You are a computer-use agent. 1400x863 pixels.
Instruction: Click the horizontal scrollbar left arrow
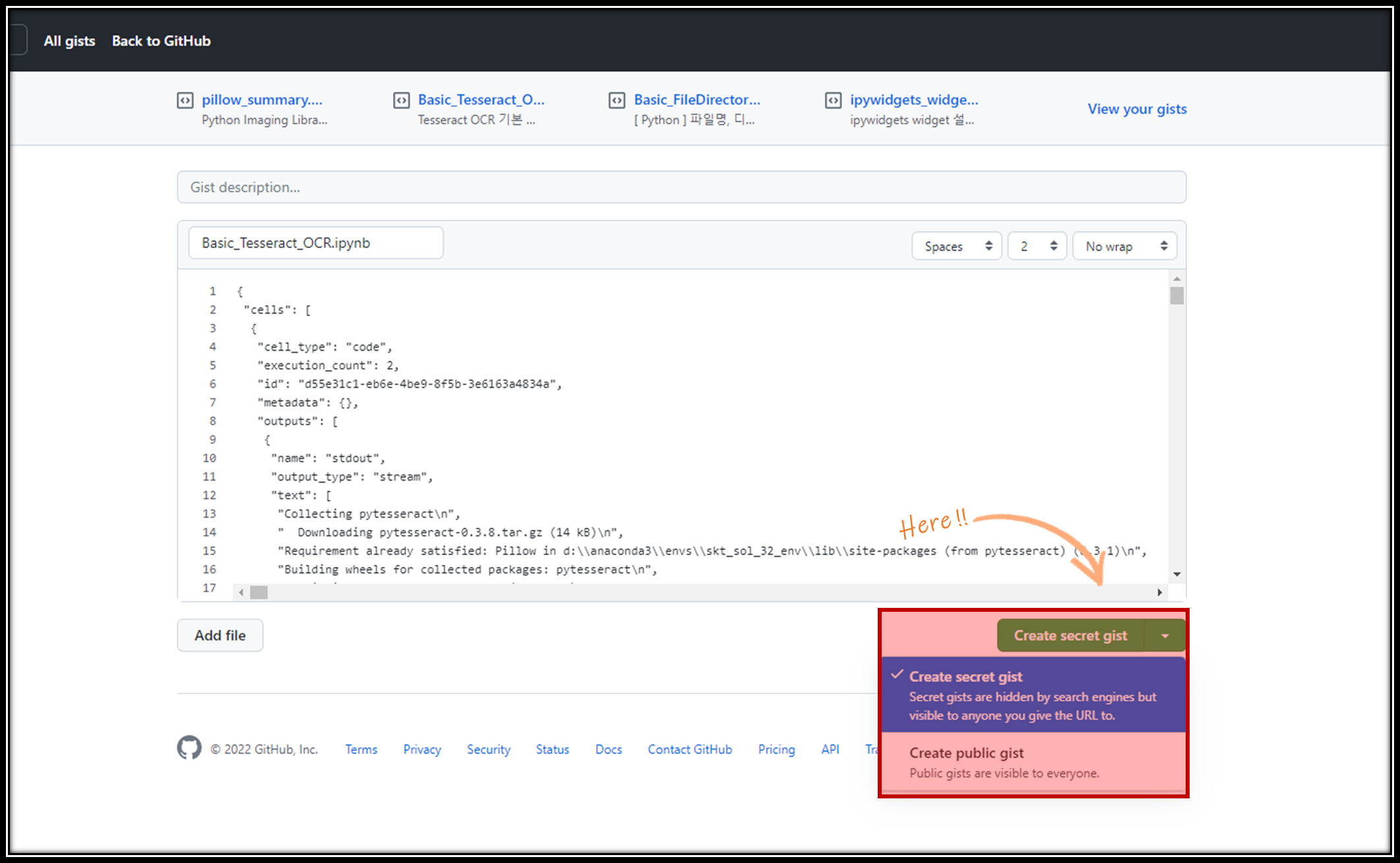241,592
